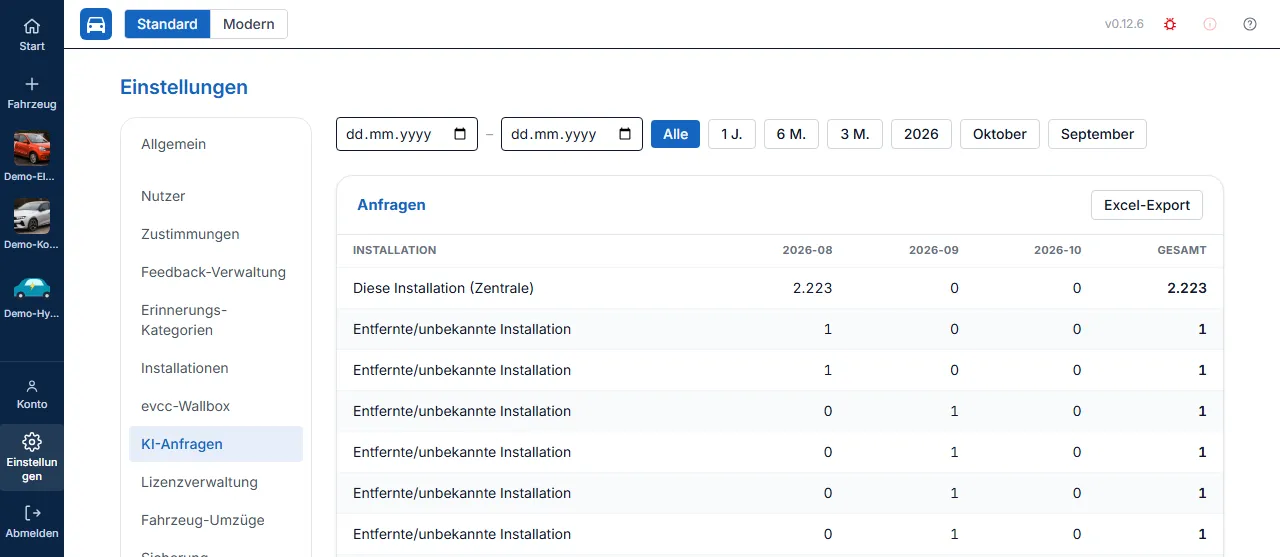The image size is (1280, 557).
Task: Add a new Fahrzeug with plus icon
Action: (32, 84)
